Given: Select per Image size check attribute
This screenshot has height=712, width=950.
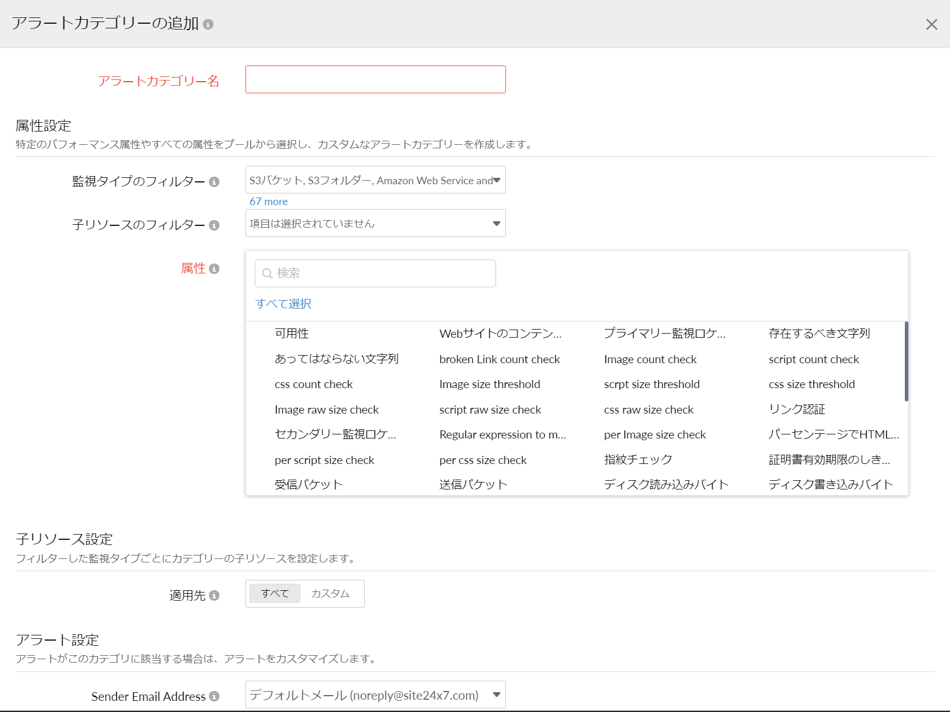Looking at the screenshot, I should coord(655,434).
